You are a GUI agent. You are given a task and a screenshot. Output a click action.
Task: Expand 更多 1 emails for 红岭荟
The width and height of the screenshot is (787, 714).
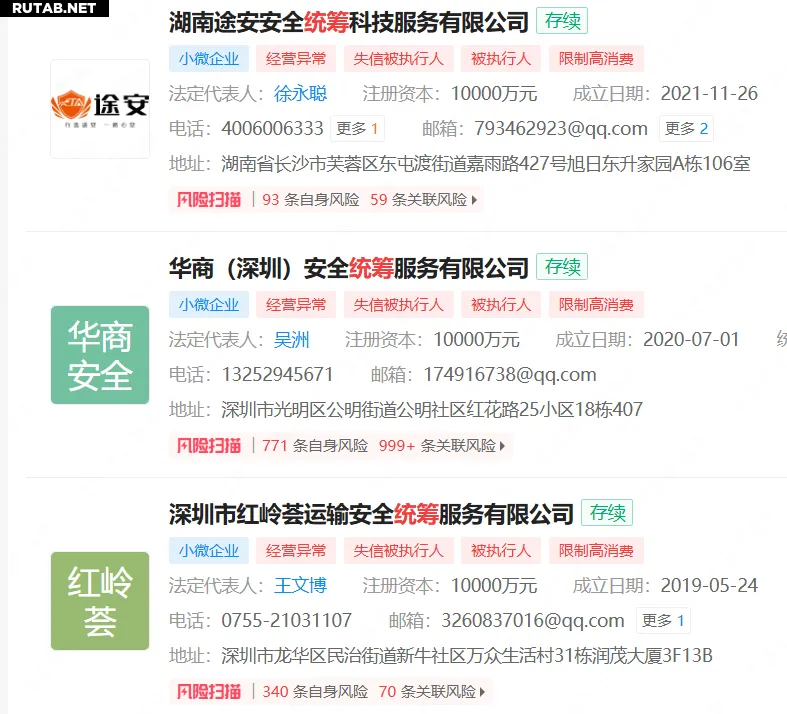[x=664, y=621]
